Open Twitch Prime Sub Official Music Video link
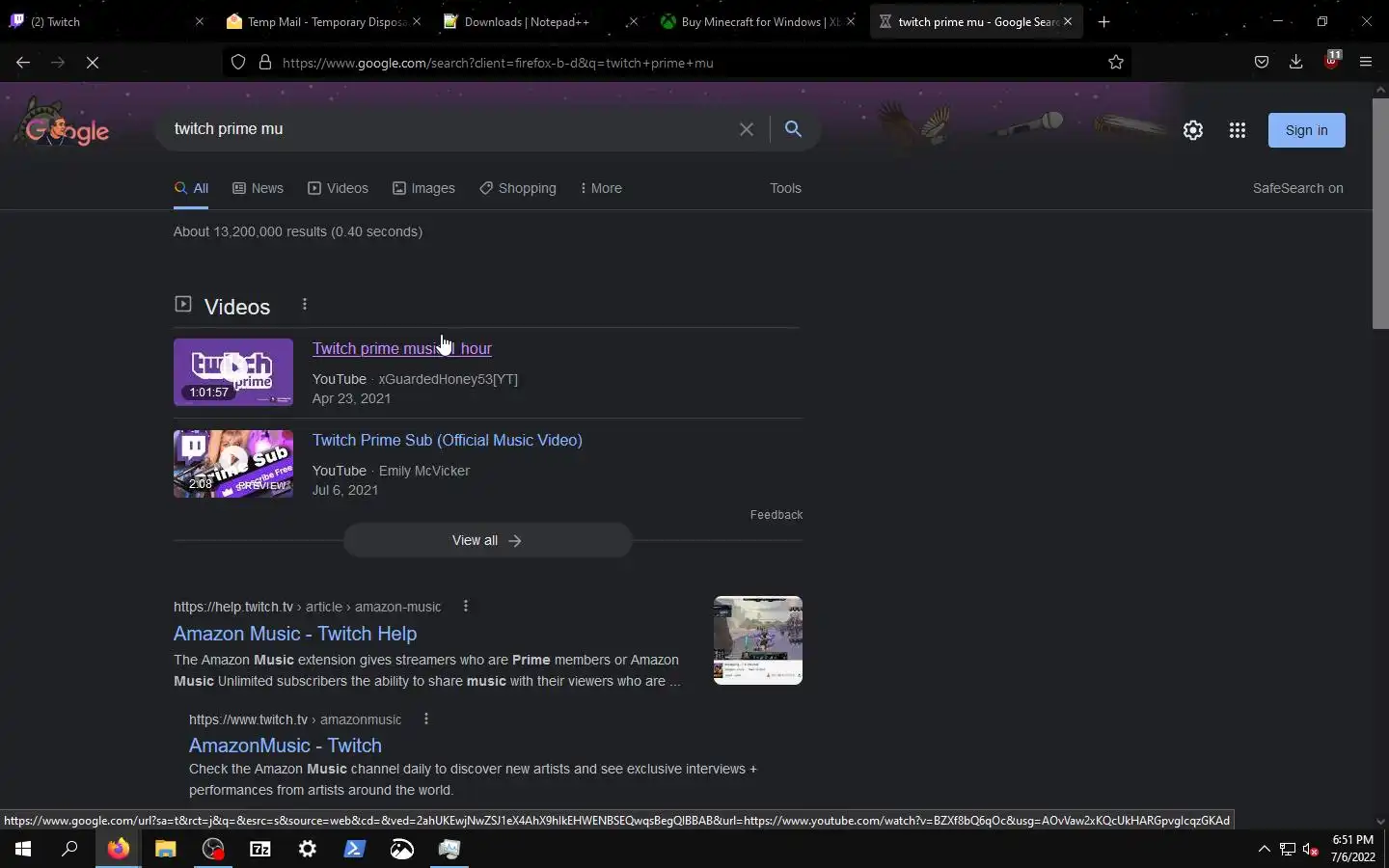1389x868 pixels. [448, 440]
